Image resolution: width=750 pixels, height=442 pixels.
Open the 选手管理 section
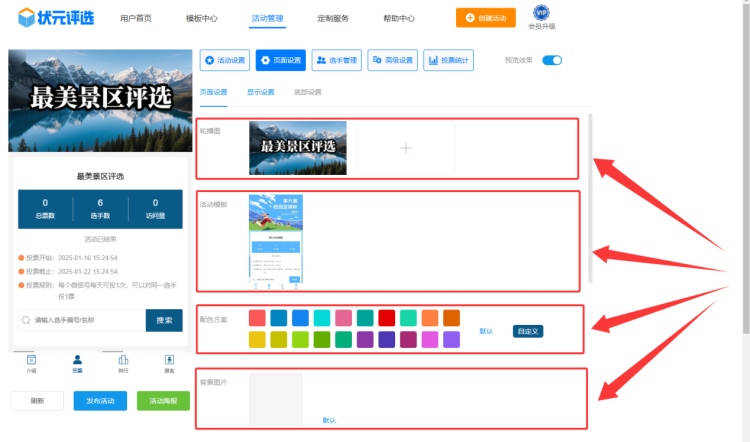(336, 60)
